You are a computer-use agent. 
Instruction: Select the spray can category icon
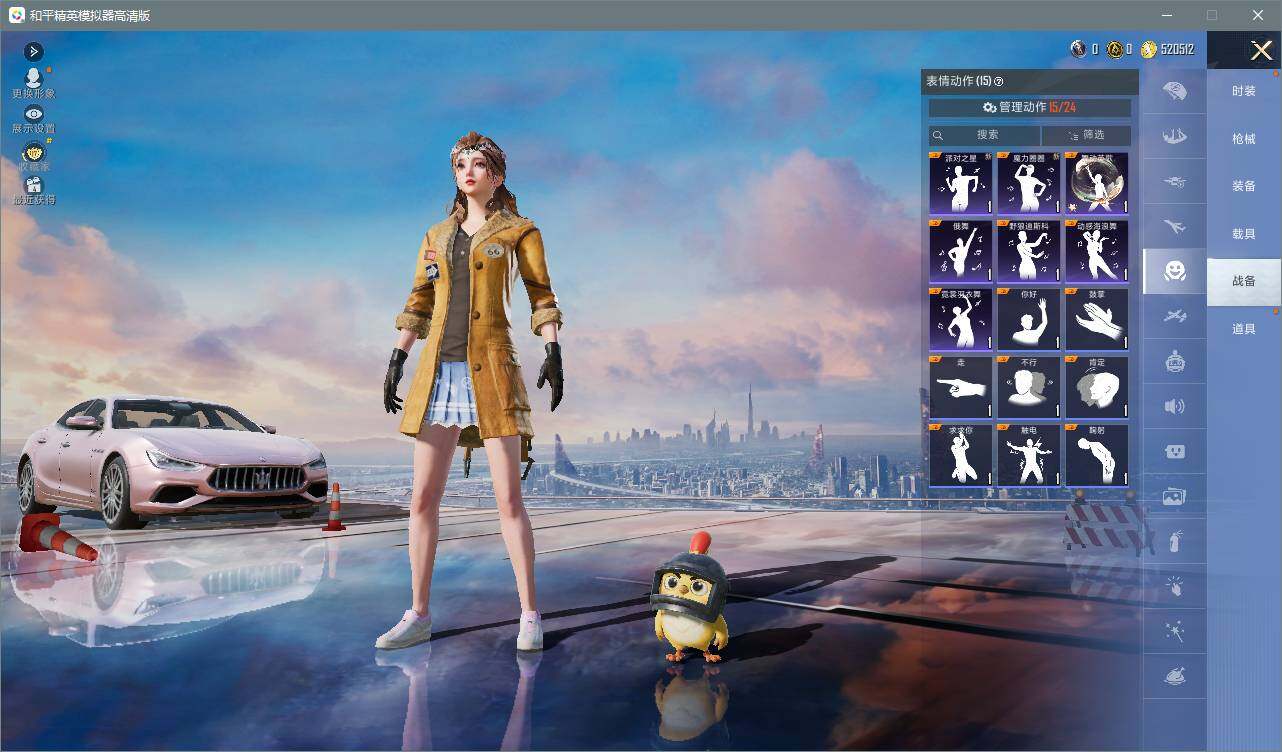coord(1175,541)
